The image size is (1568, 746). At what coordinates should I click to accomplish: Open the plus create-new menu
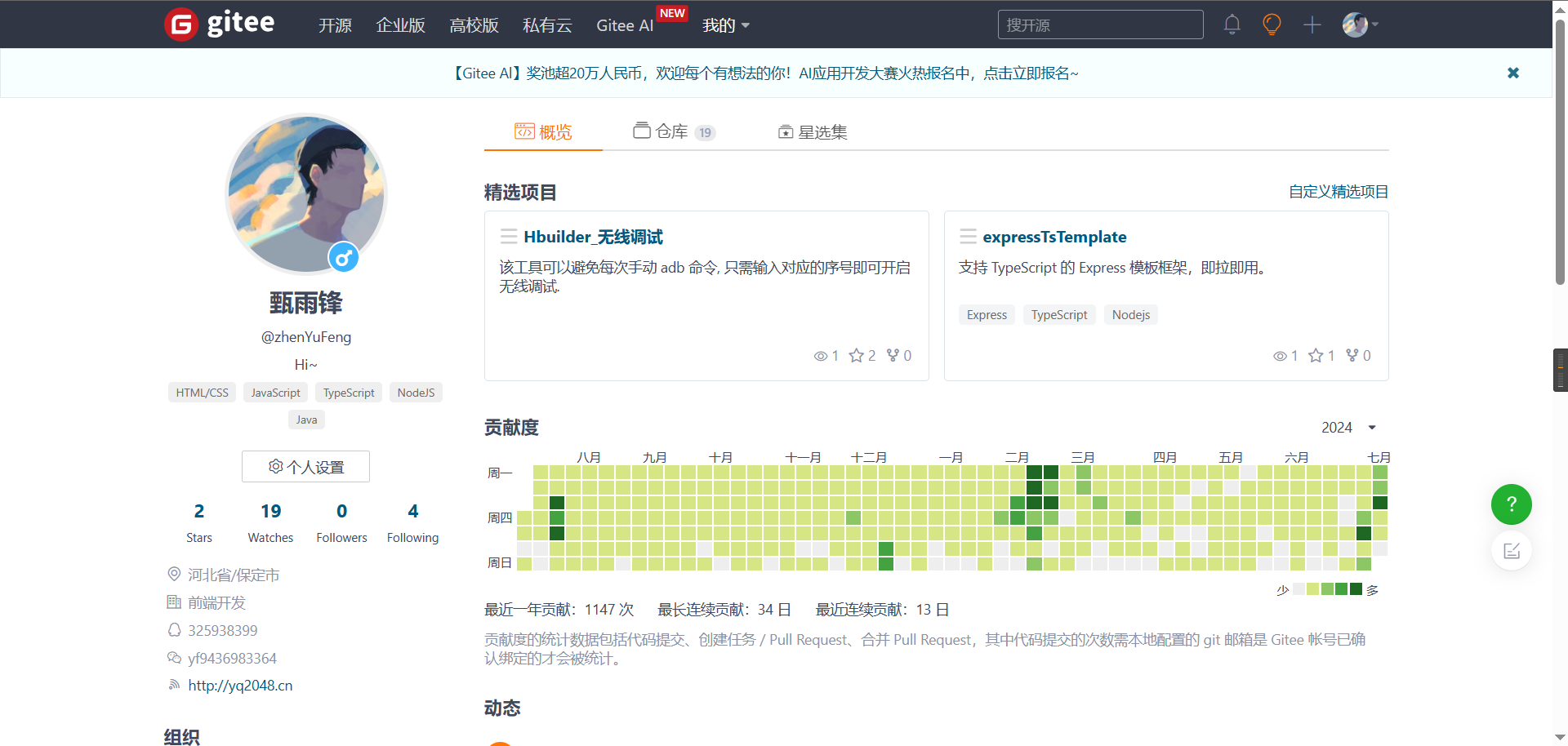point(1312,24)
